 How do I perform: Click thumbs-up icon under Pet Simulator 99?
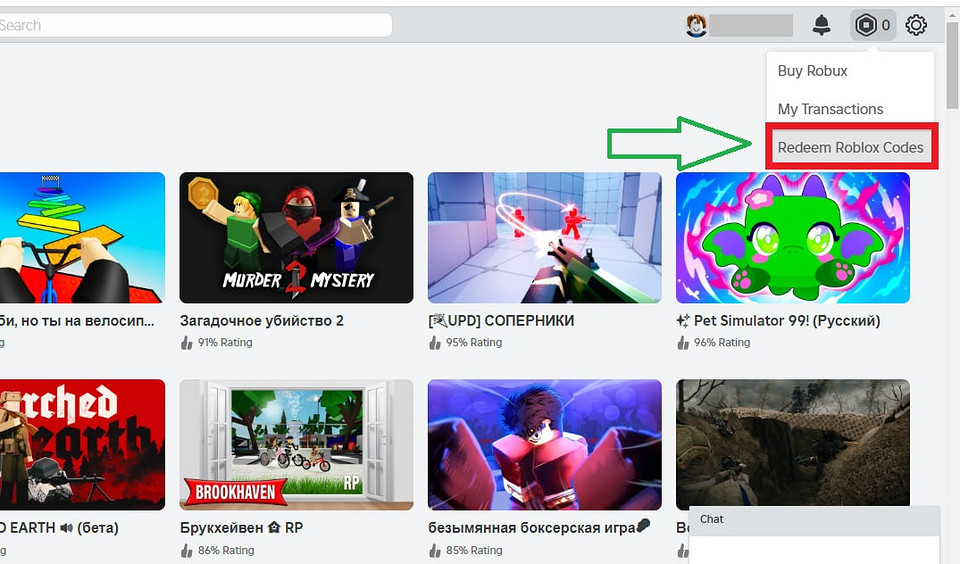(682, 343)
